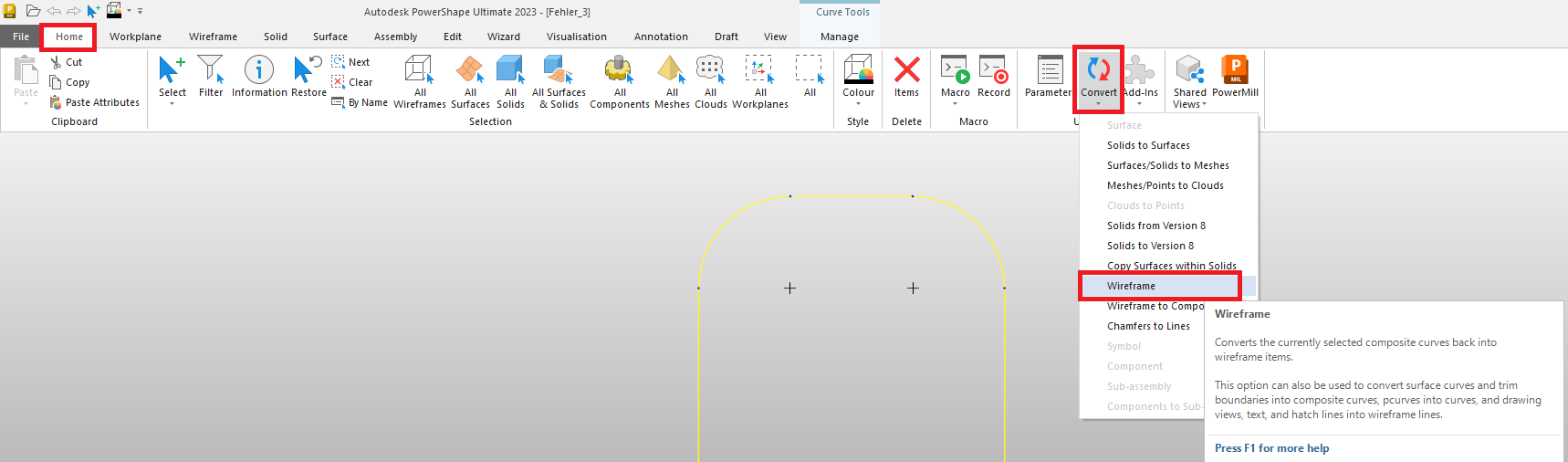Clear the selection

tap(351, 82)
